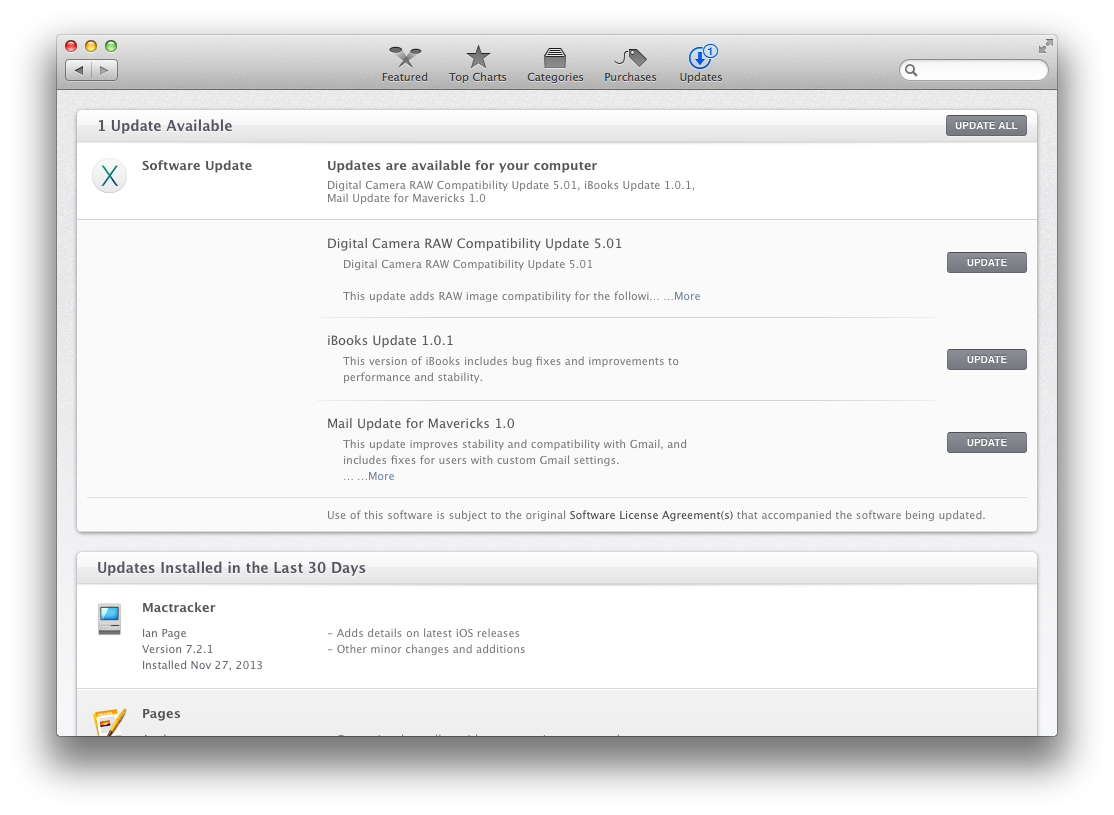
Task: Select the Mactracker title text
Action: tap(178, 608)
